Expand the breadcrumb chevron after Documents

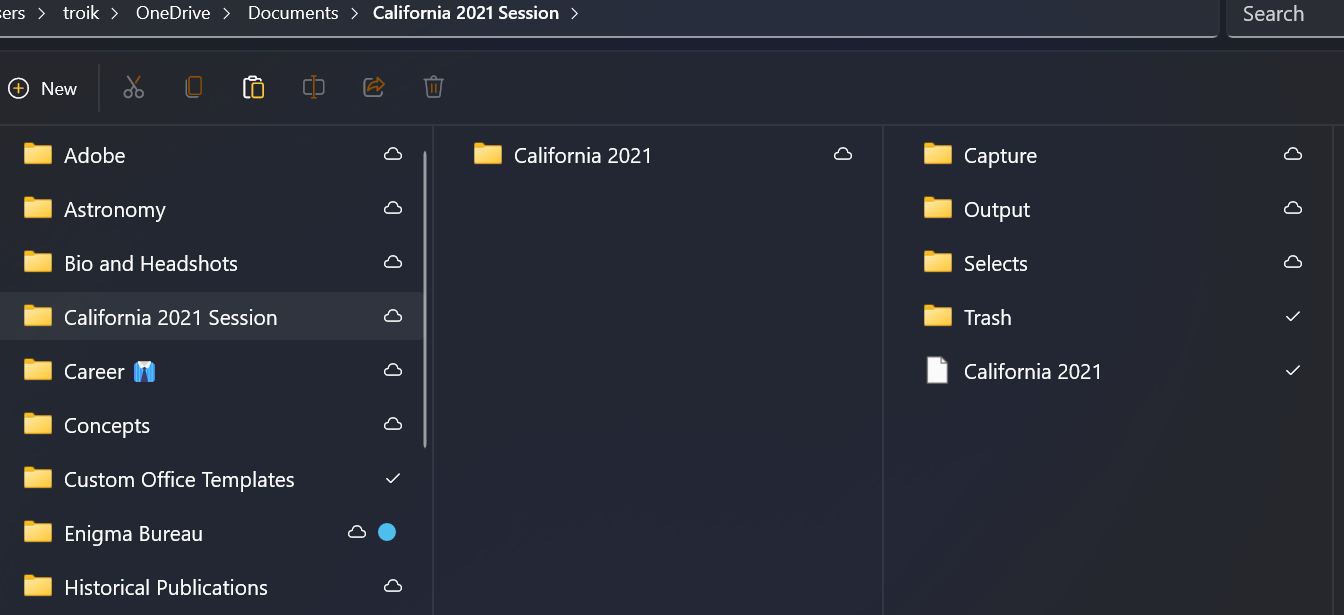pos(353,13)
